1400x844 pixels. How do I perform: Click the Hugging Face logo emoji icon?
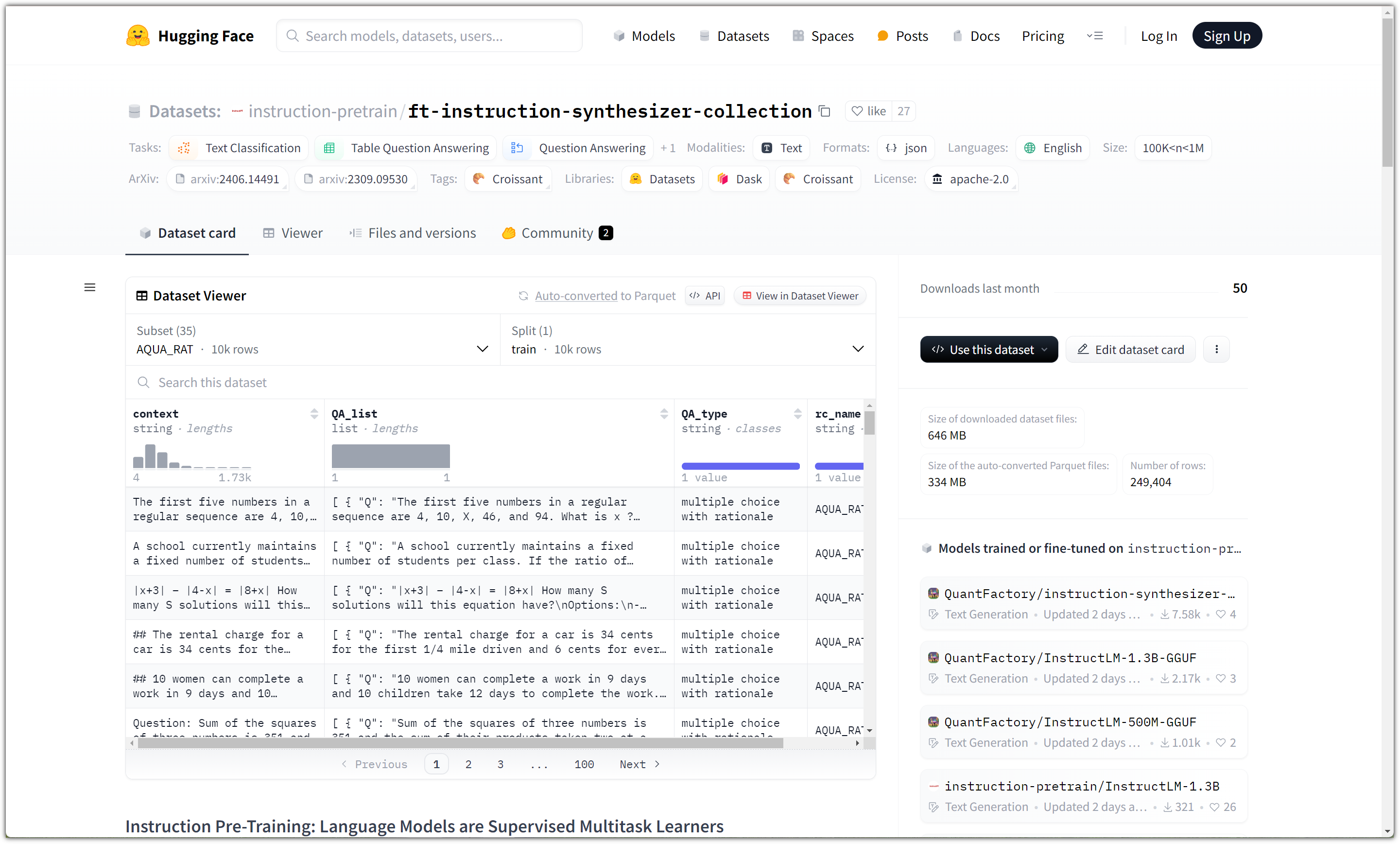(138, 36)
